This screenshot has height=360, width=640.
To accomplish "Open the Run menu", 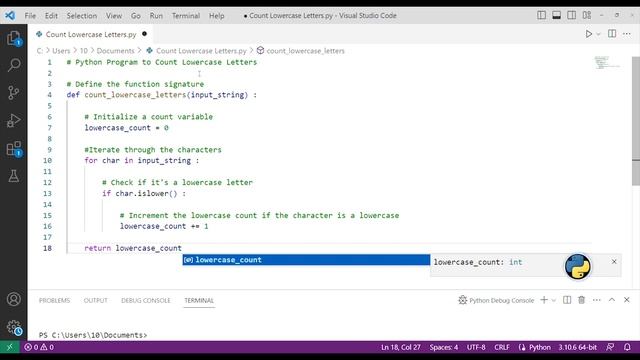I will [156, 16].
